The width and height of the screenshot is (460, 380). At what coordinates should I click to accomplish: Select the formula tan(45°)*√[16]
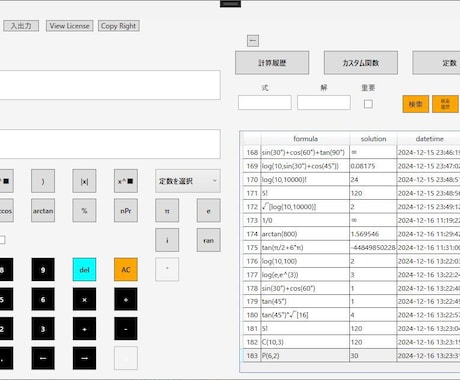(x=305, y=315)
